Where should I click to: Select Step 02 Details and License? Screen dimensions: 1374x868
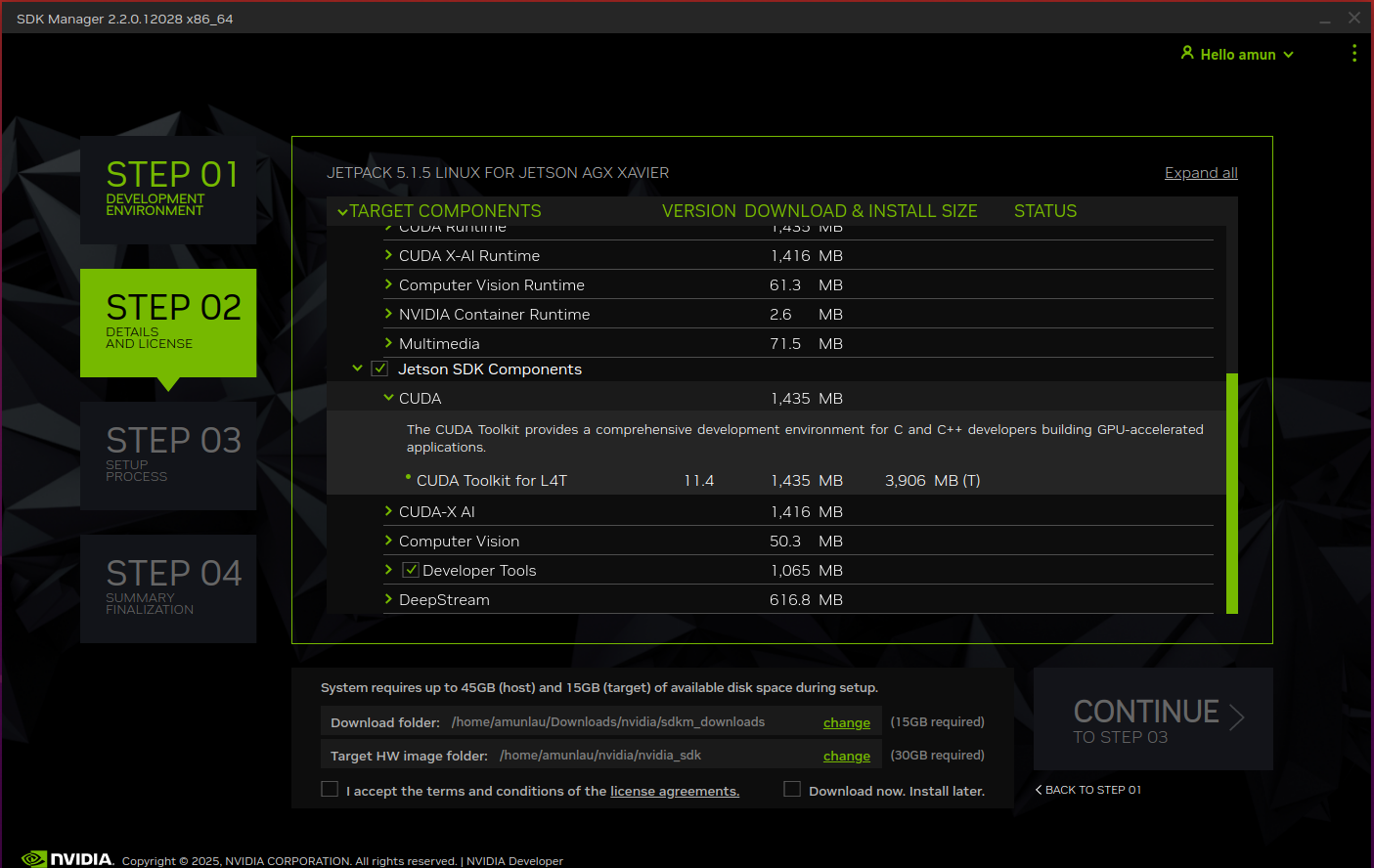click(x=168, y=323)
